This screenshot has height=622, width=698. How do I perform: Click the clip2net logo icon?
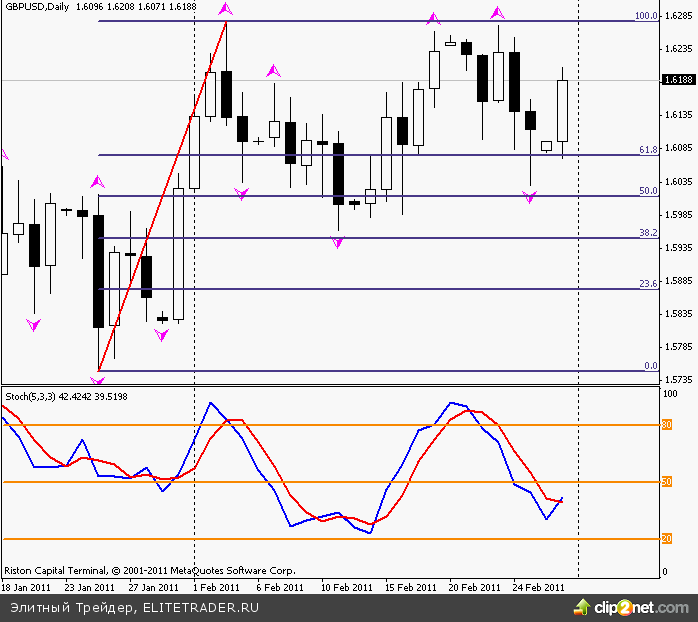tap(581, 606)
